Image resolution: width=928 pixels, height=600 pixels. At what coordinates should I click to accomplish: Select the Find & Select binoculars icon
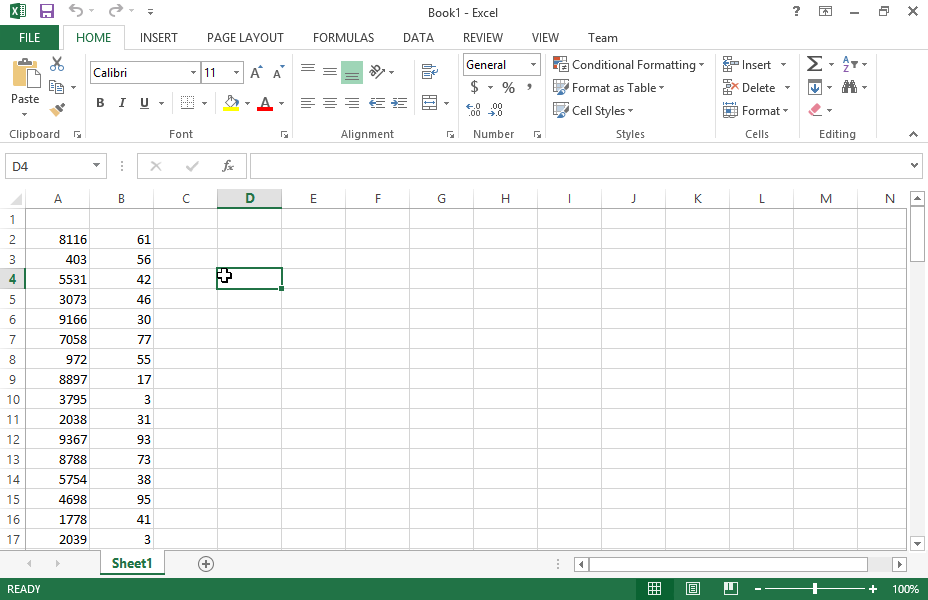point(849,87)
